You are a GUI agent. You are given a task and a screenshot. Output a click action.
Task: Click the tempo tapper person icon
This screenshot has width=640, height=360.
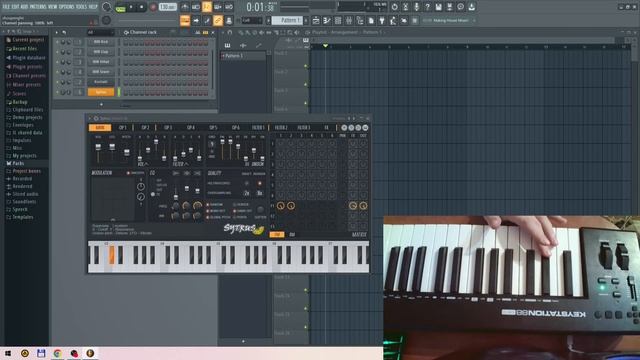pos(393,20)
